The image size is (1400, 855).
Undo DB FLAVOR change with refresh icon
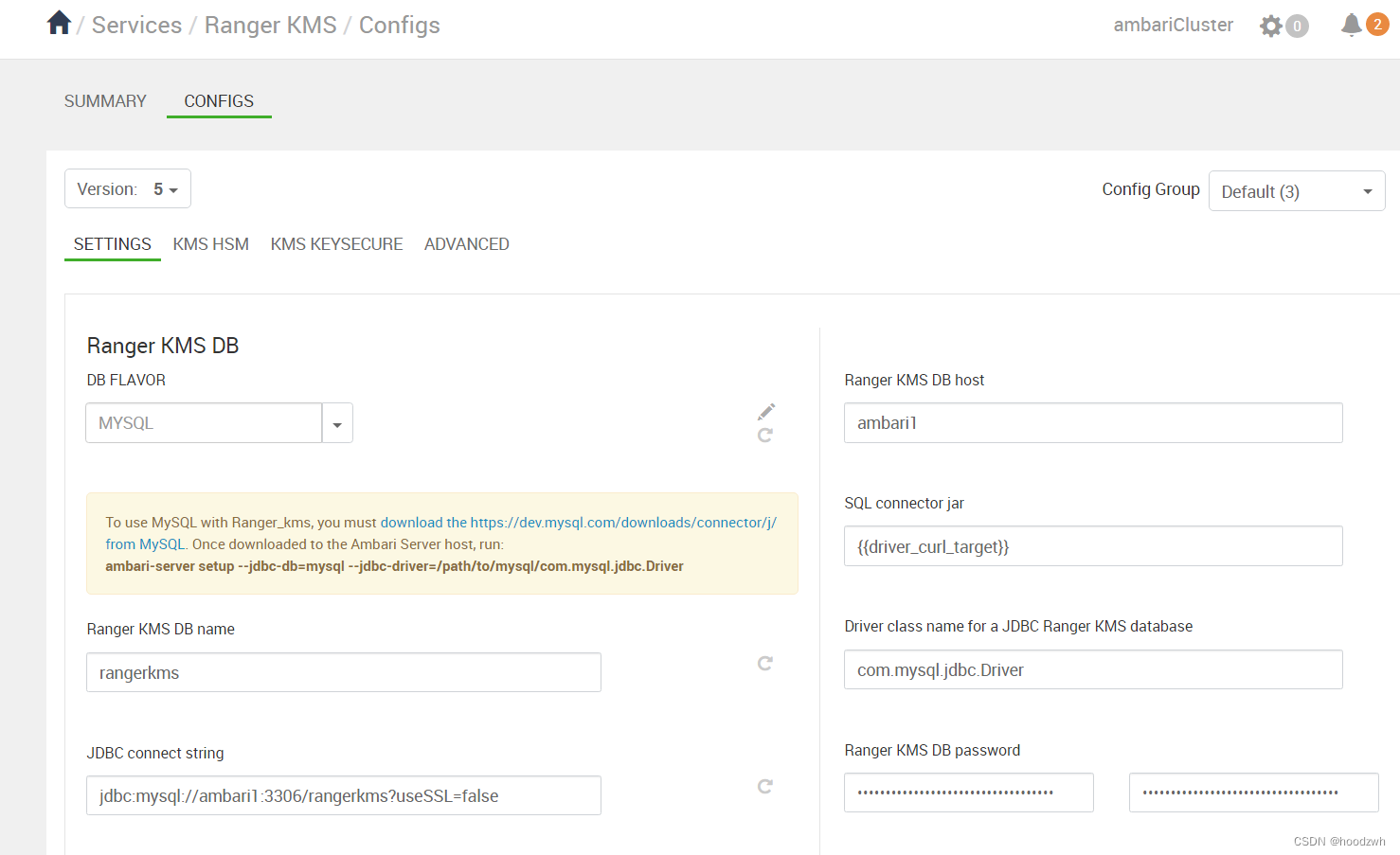[x=765, y=435]
